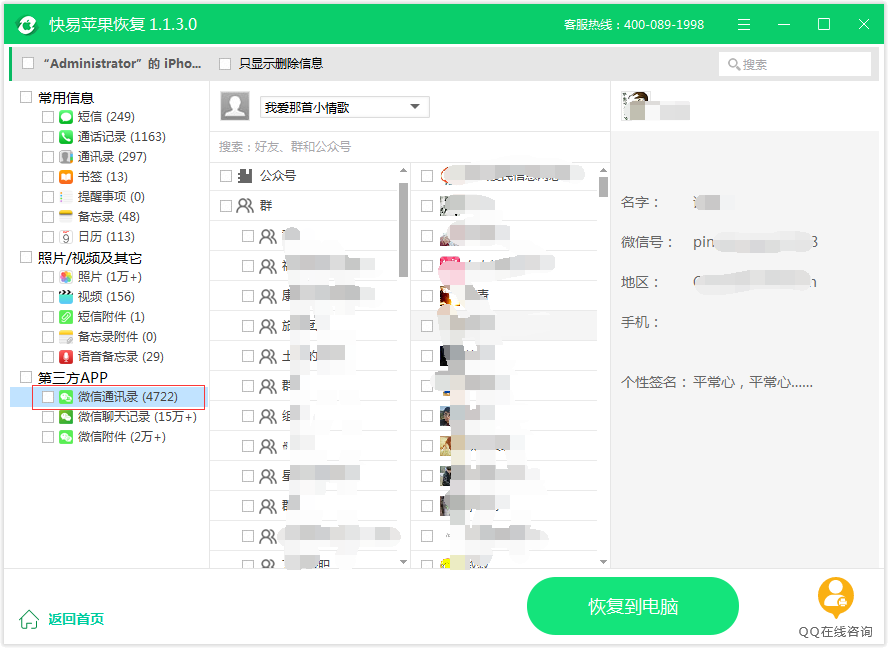Select 通话记录 (1163) in the sidebar
888x648 pixels.
click(x=122, y=137)
